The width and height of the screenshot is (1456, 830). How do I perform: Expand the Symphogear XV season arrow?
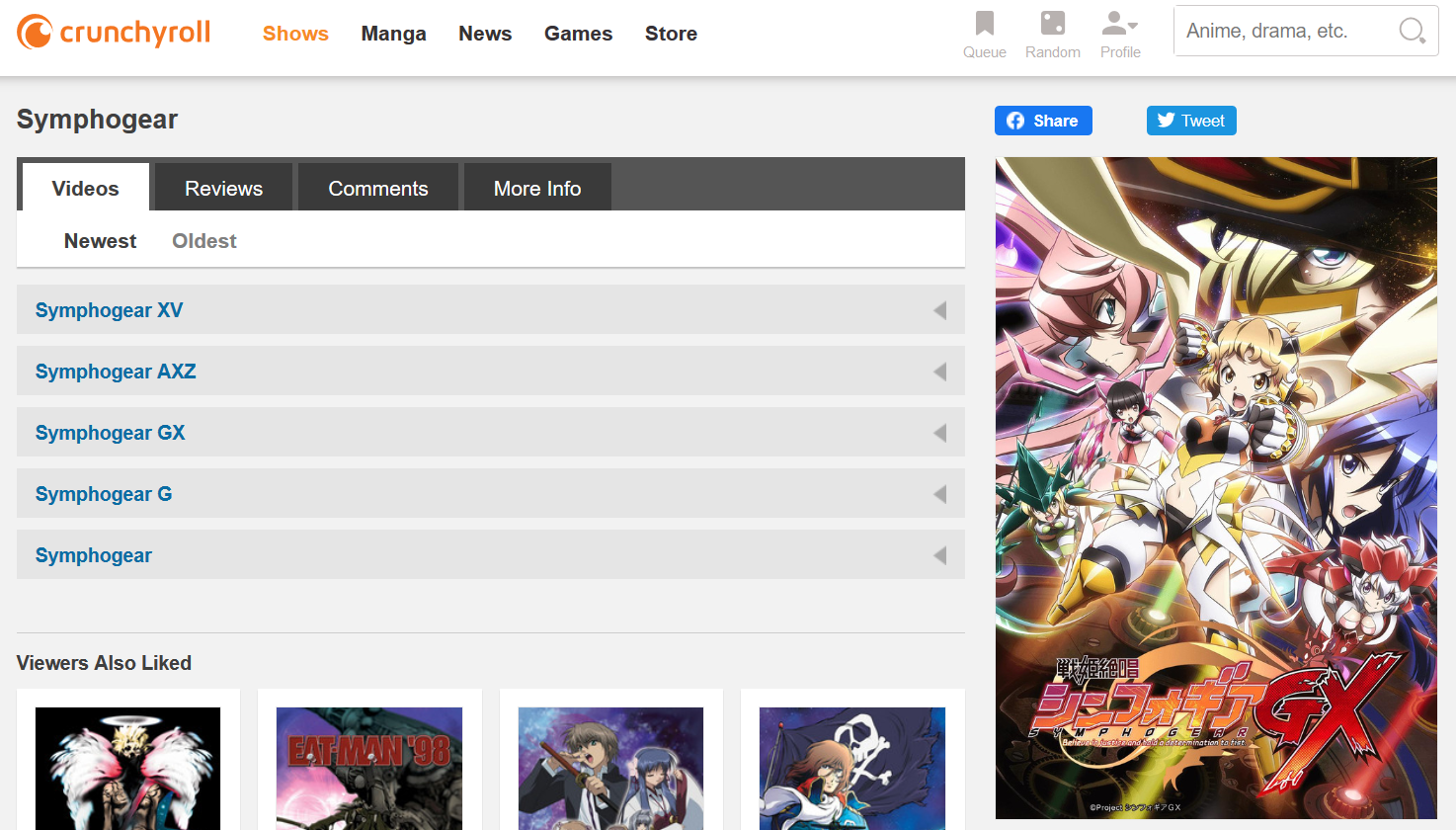coord(940,310)
